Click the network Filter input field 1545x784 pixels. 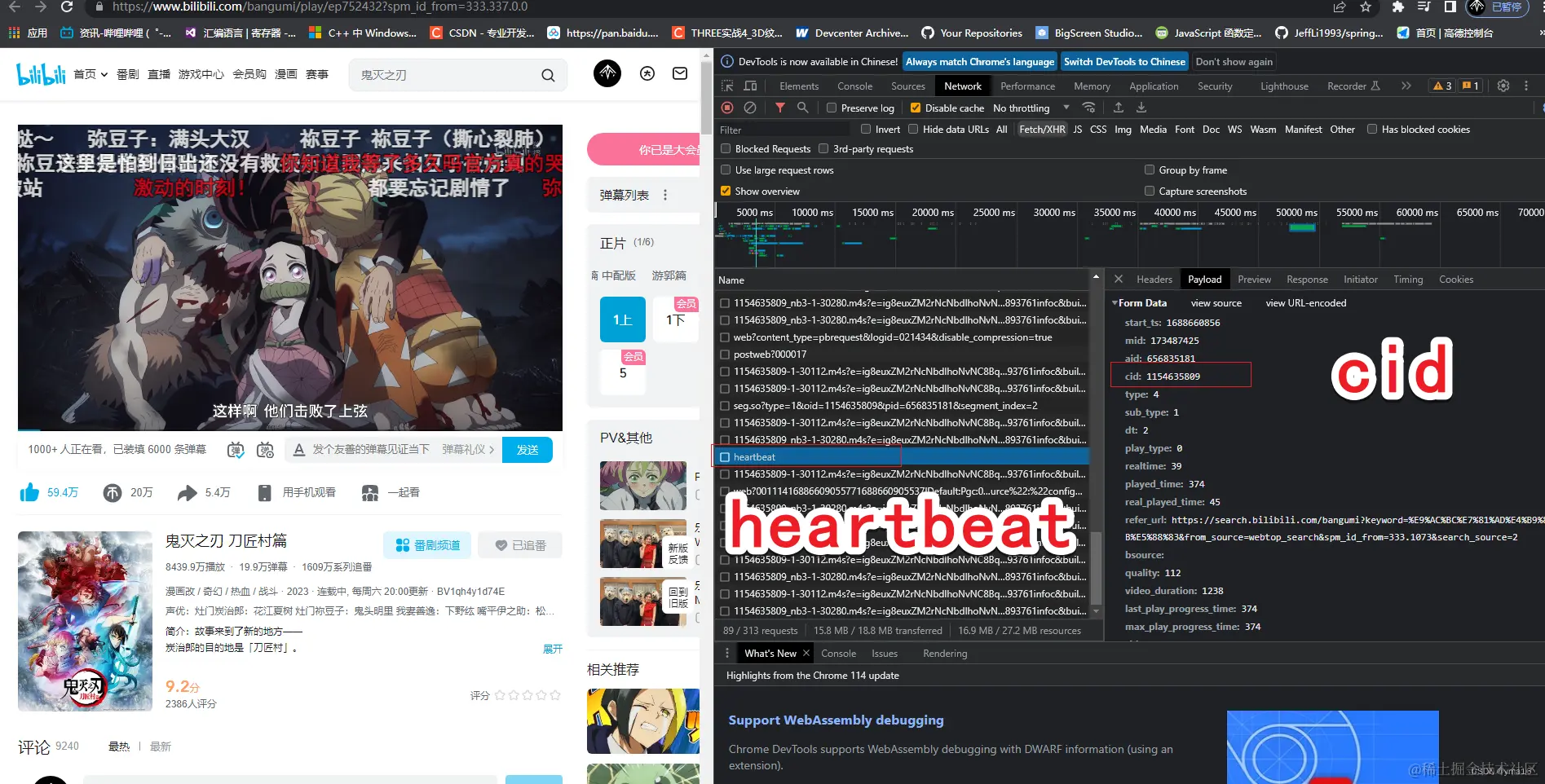783,130
